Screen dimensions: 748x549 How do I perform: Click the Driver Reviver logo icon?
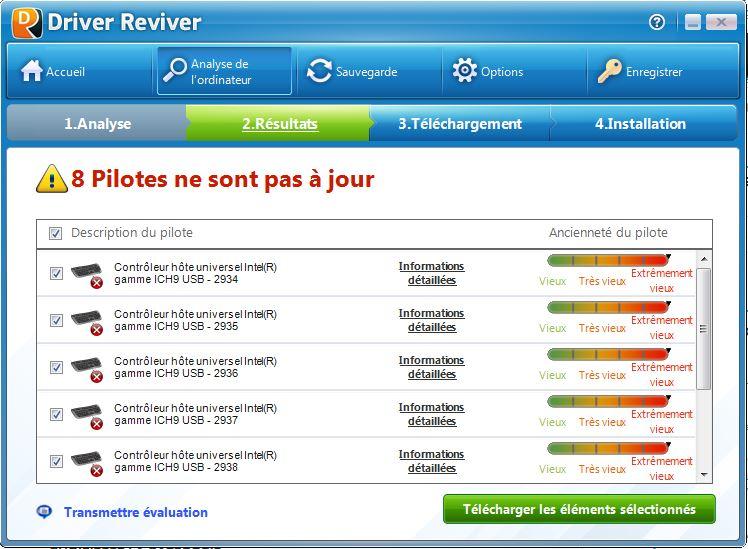(27, 22)
